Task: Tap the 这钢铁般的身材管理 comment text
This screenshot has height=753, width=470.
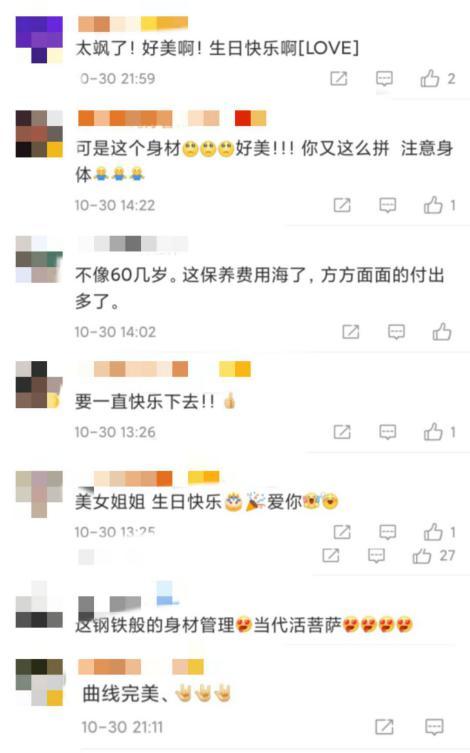Action: point(244,625)
